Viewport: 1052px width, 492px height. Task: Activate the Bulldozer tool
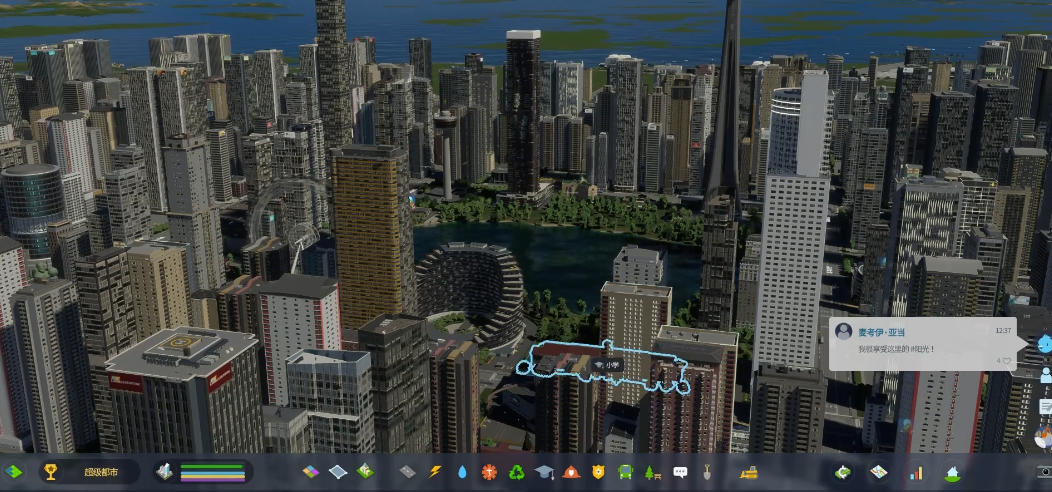pos(749,472)
